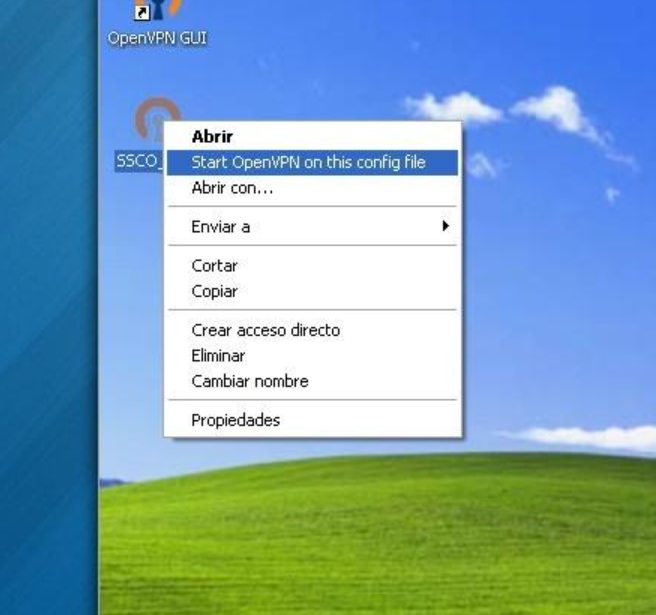Click empty blue sky right of menu

point(560,300)
